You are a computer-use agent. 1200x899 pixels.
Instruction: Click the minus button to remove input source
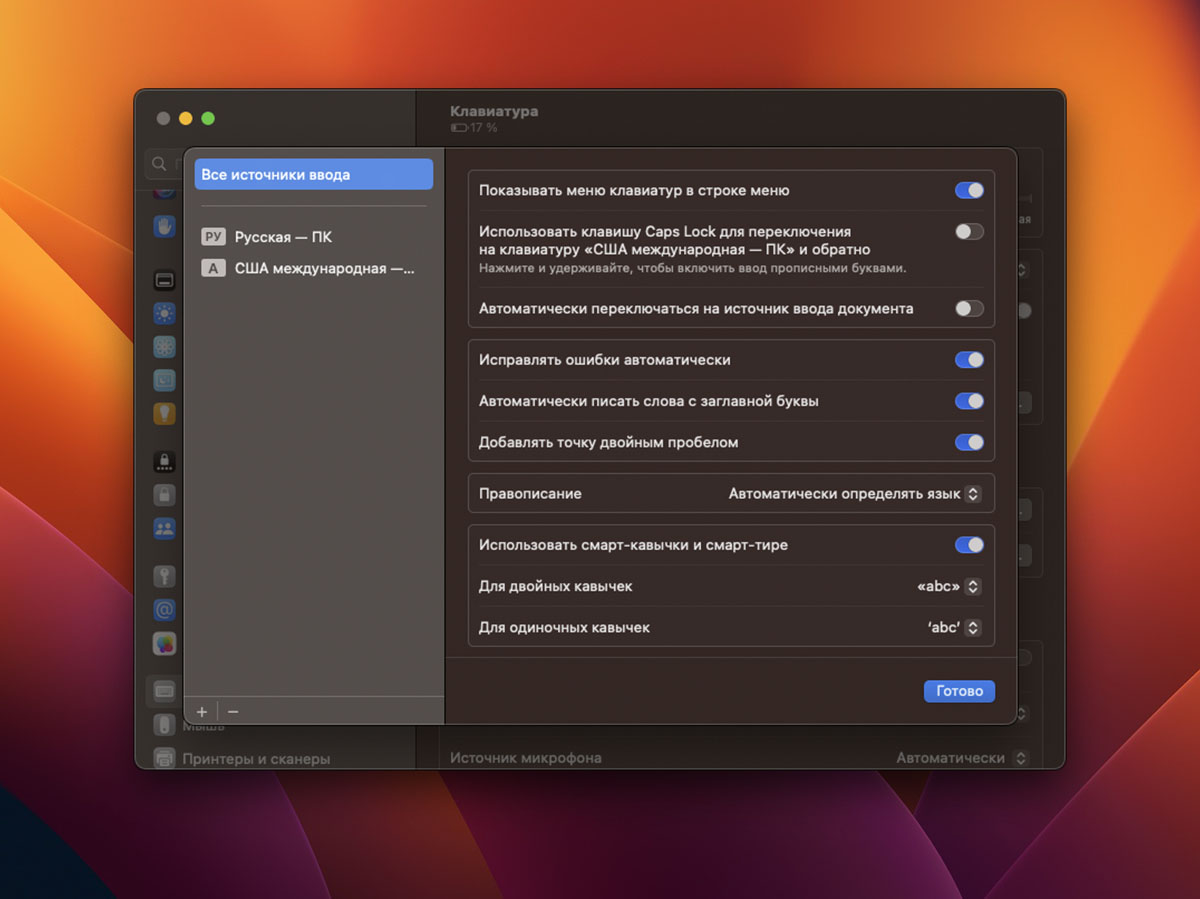(x=233, y=711)
